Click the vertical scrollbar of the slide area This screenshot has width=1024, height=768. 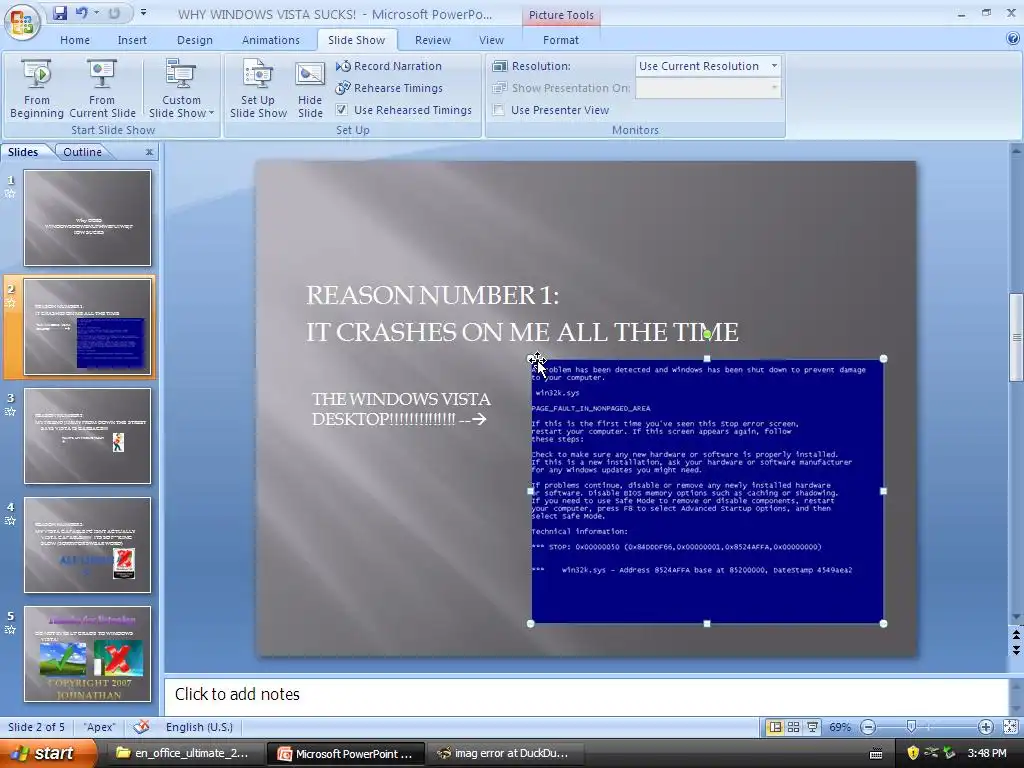(1016, 338)
